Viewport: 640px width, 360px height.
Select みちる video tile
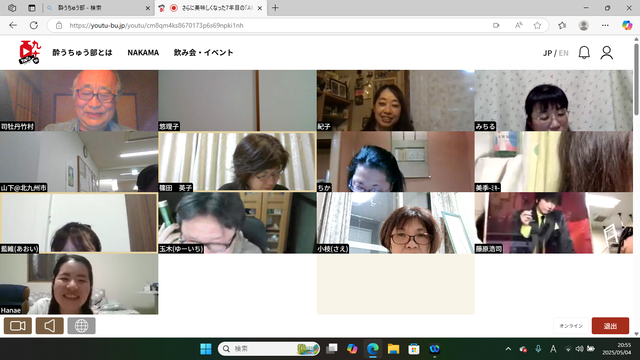click(554, 100)
